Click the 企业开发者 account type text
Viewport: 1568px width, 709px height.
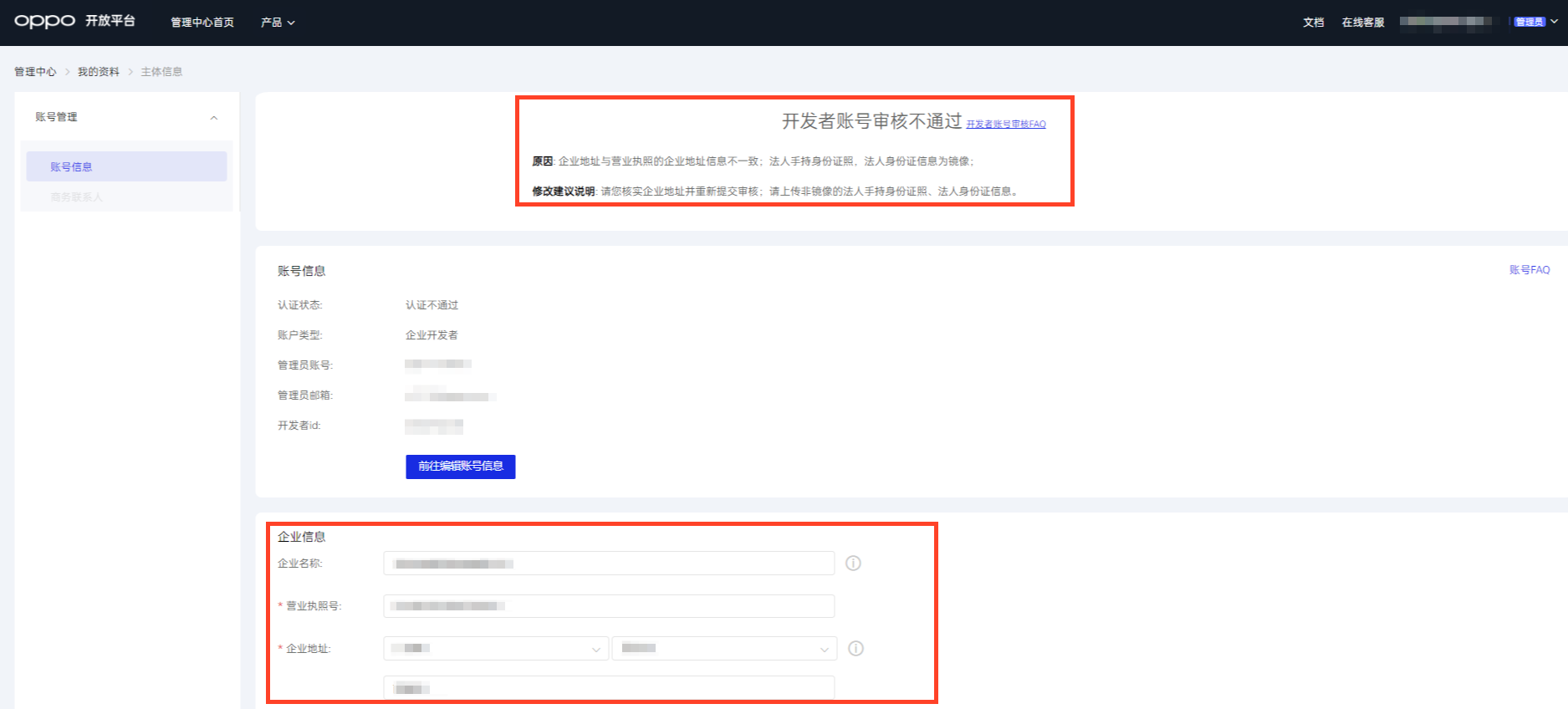432,335
